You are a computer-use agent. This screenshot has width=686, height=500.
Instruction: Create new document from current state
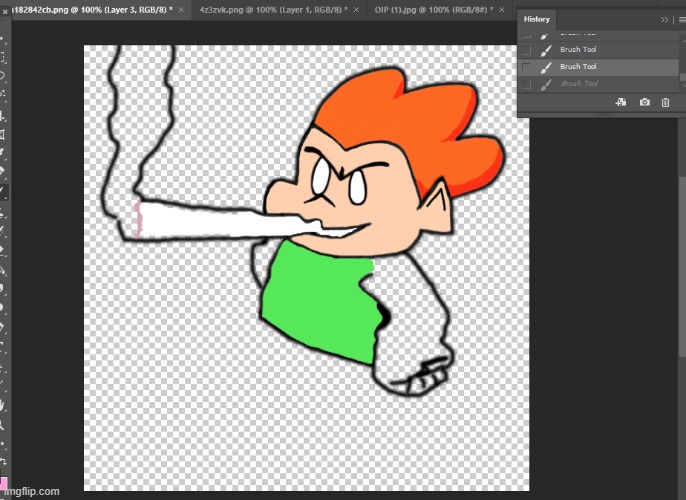(x=621, y=102)
